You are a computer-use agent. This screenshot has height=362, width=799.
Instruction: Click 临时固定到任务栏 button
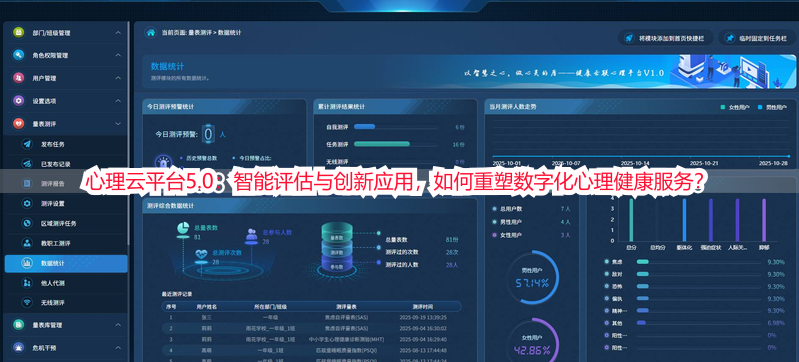757,38
